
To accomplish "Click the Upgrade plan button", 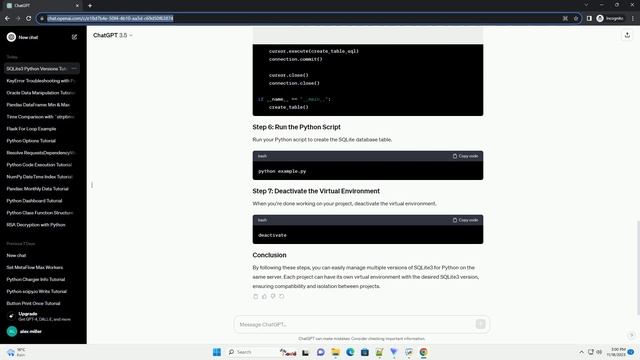I will (x=42, y=316).
